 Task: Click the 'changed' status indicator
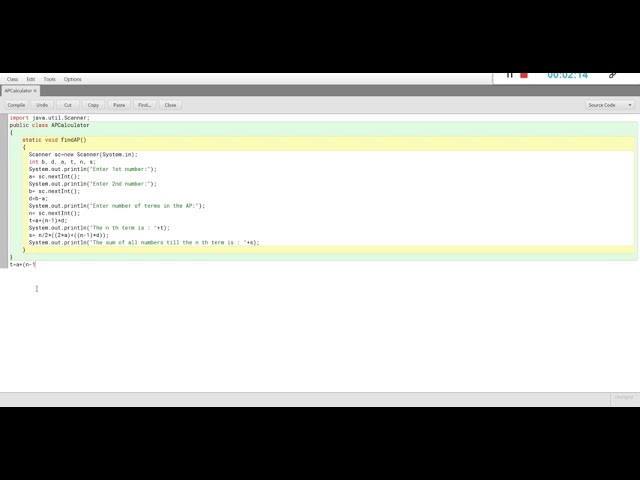pos(624,397)
